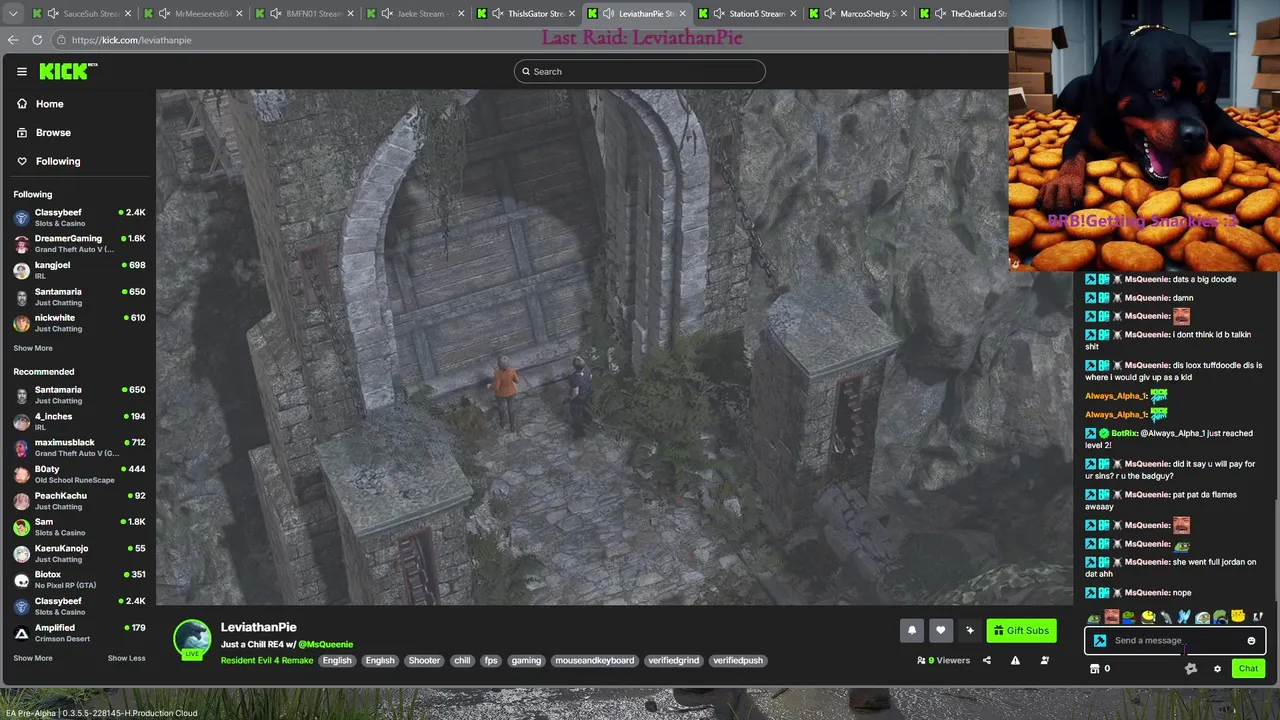Close the SauceSuh Stream tab
The width and height of the screenshot is (1280, 720).
(128, 14)
